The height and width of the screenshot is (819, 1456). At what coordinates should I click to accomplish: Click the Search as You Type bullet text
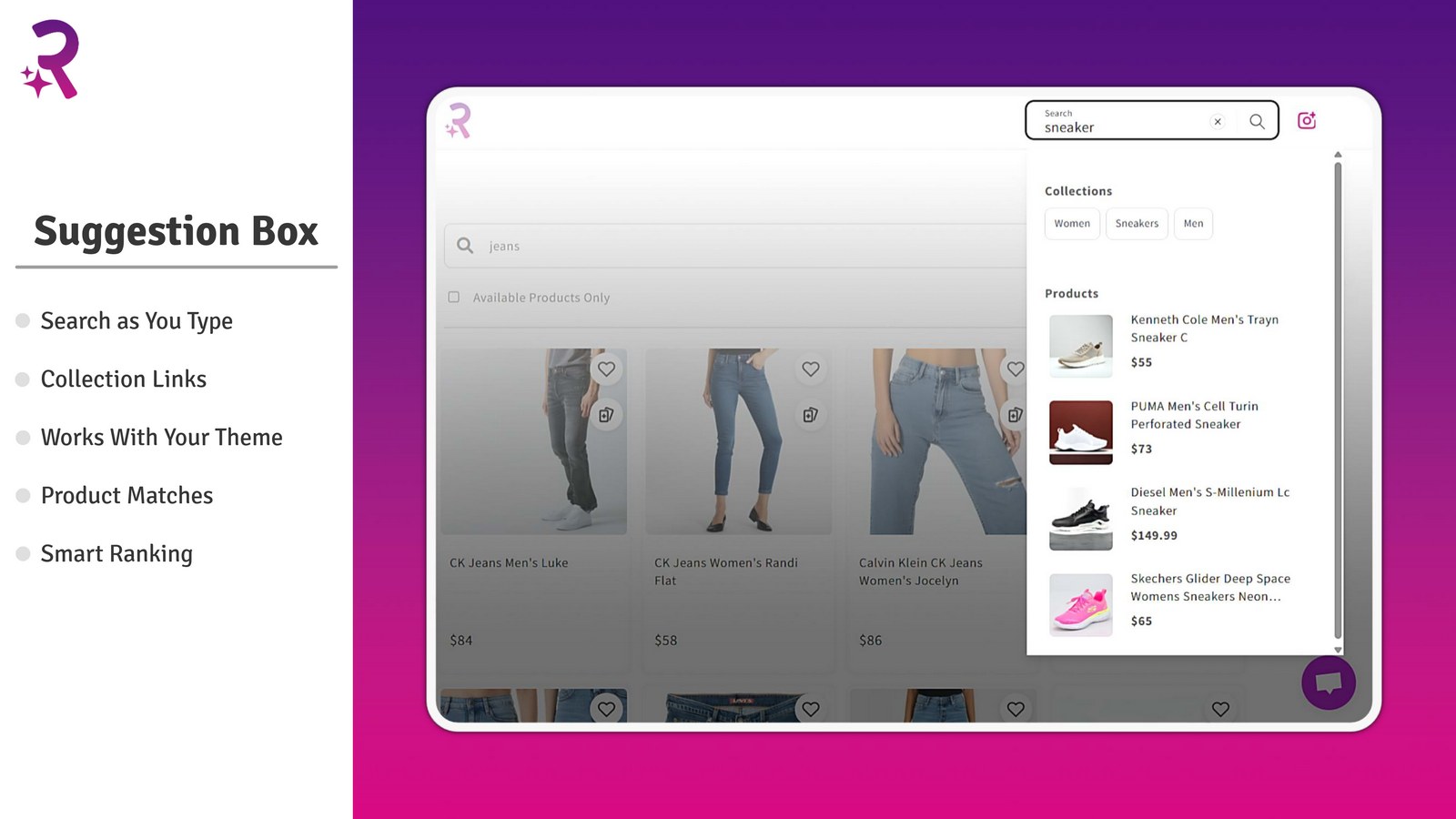click(x=136, y=321)
